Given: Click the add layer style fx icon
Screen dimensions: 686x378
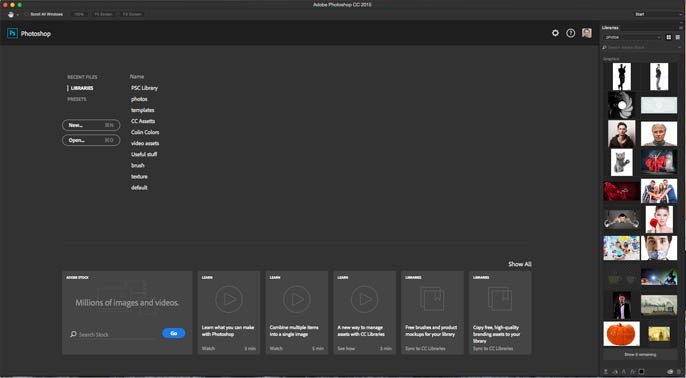Looking at the screenshot, I should point(632,371).
